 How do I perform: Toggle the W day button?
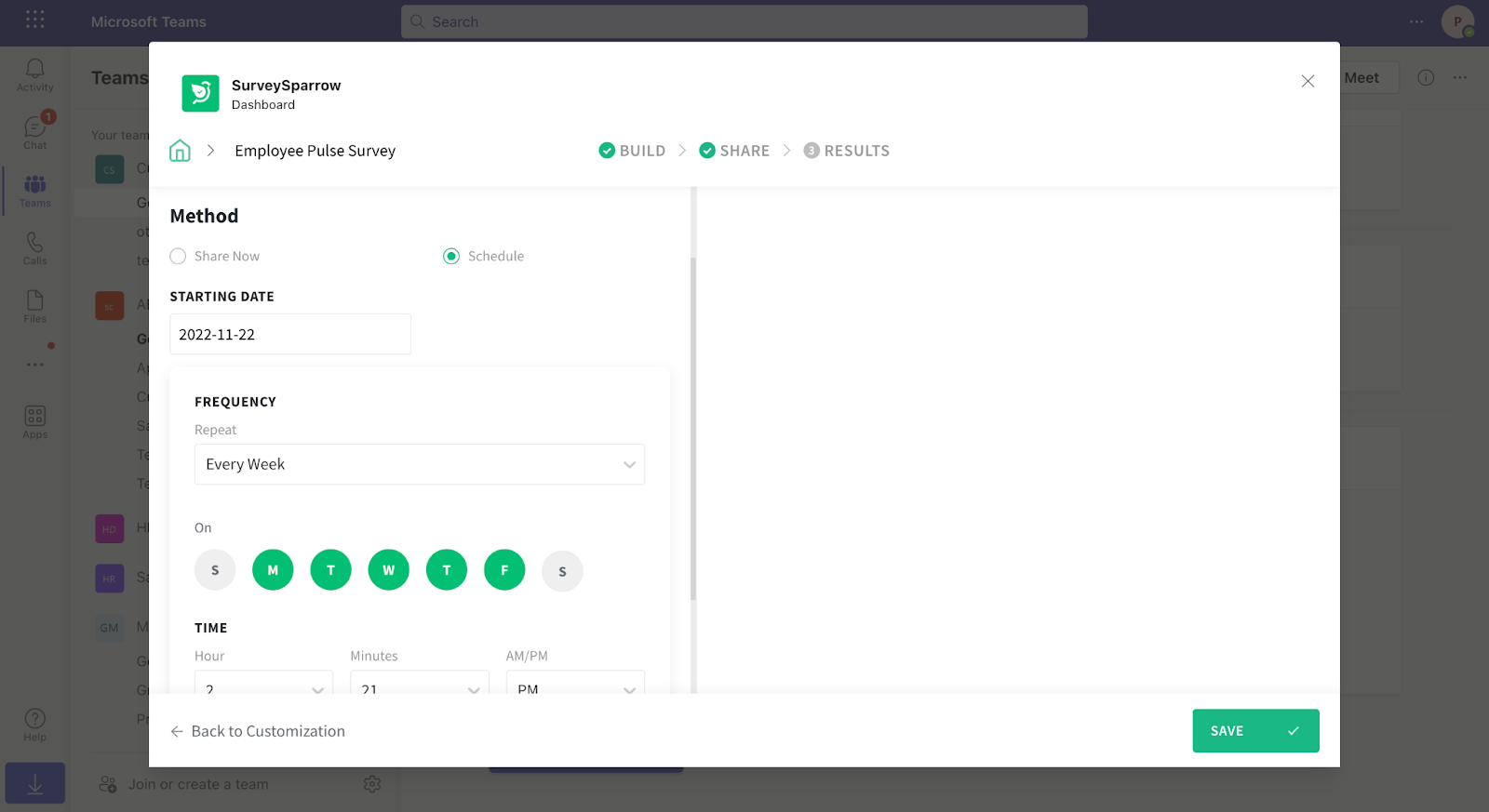(x=389, y=570)
